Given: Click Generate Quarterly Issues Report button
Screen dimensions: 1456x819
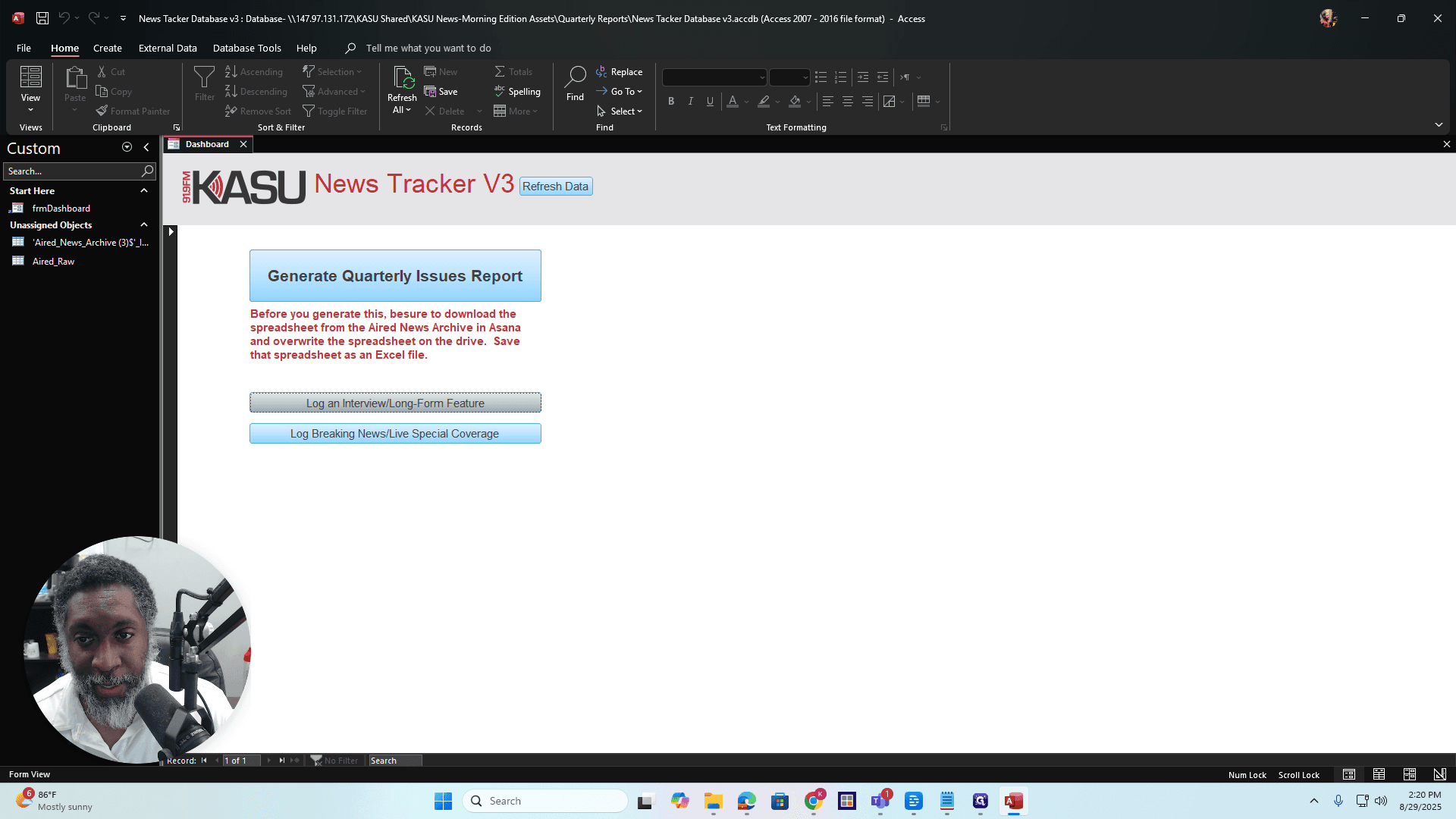Looking at the screenshot, I should click(x=395, y=276).
